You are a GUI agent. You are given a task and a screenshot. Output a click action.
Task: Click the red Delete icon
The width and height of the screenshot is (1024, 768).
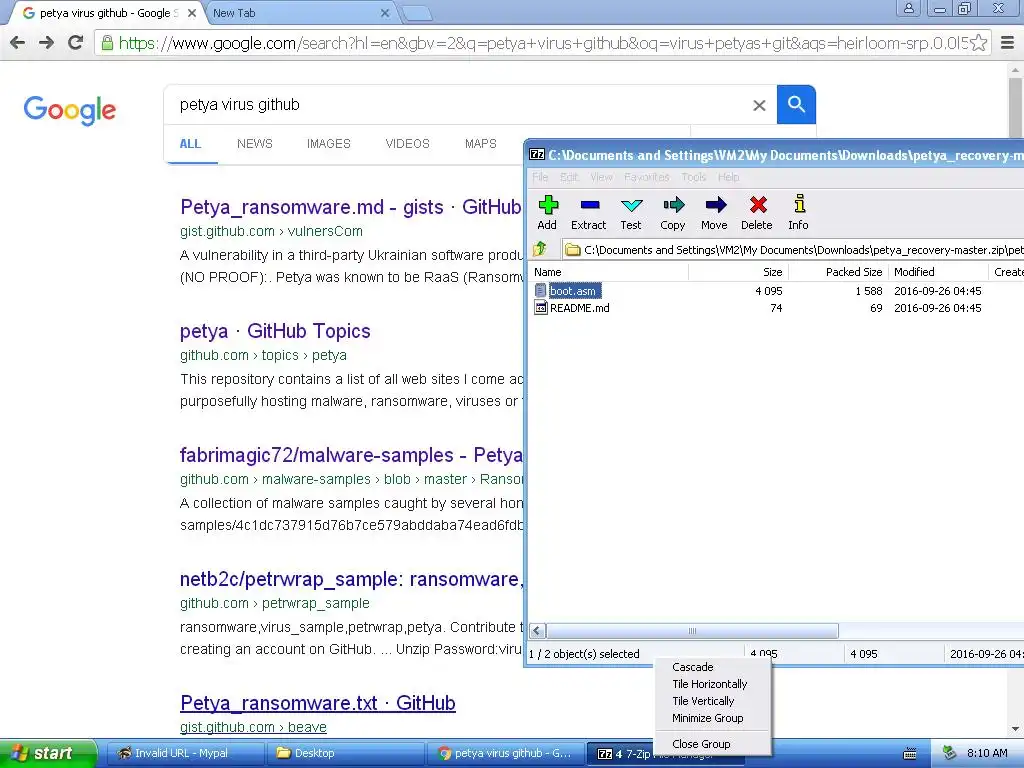(x=757, y=213)
